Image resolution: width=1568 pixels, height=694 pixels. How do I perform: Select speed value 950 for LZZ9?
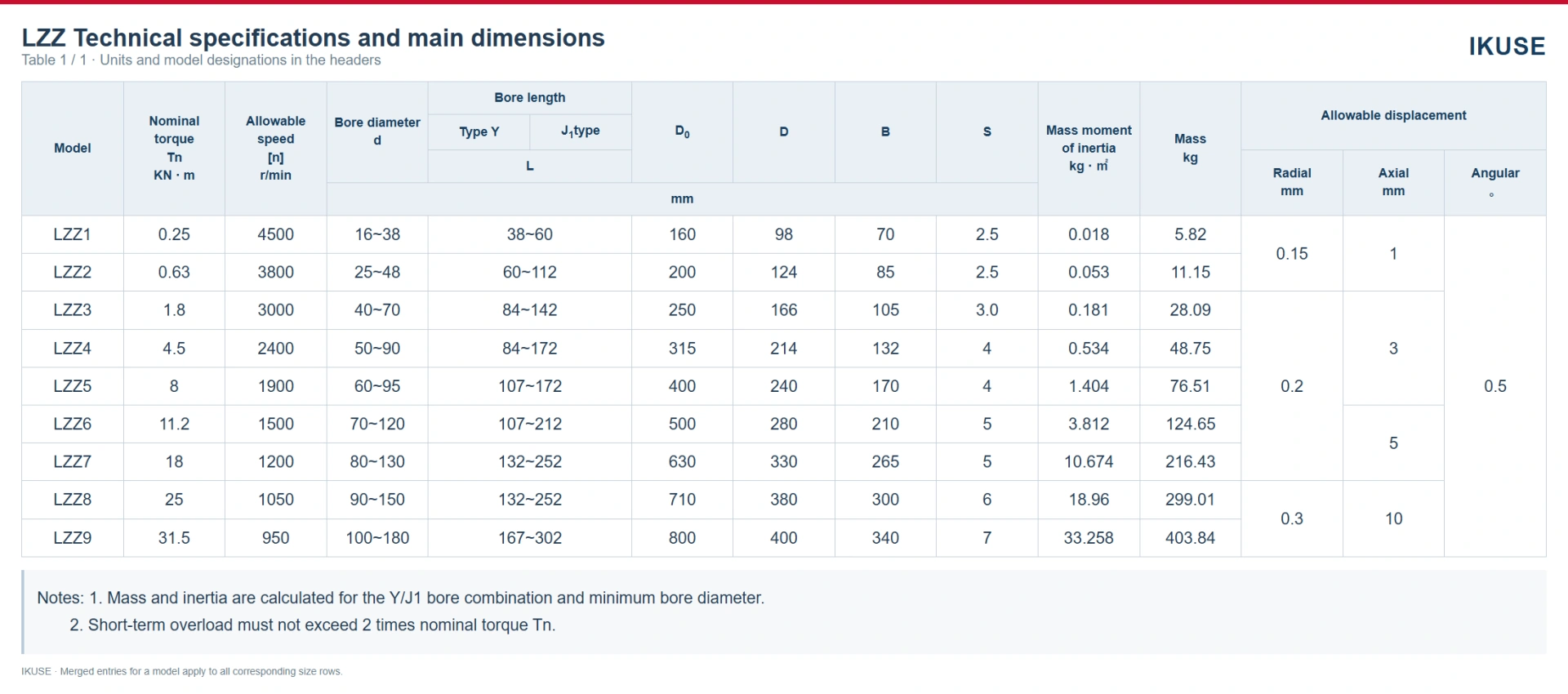tap(276, 538)
